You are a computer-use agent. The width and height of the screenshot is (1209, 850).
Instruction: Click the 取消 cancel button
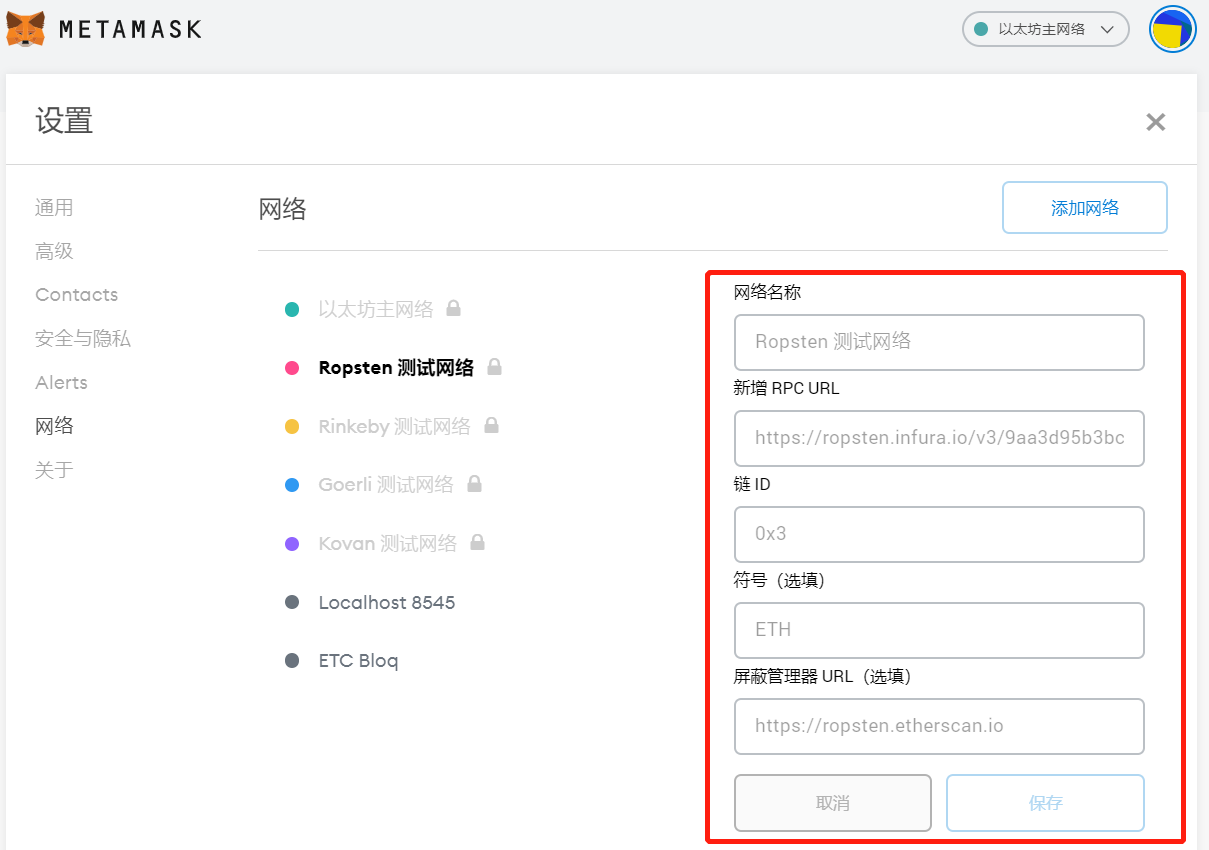pyautogui.click(x=833, y=803)
